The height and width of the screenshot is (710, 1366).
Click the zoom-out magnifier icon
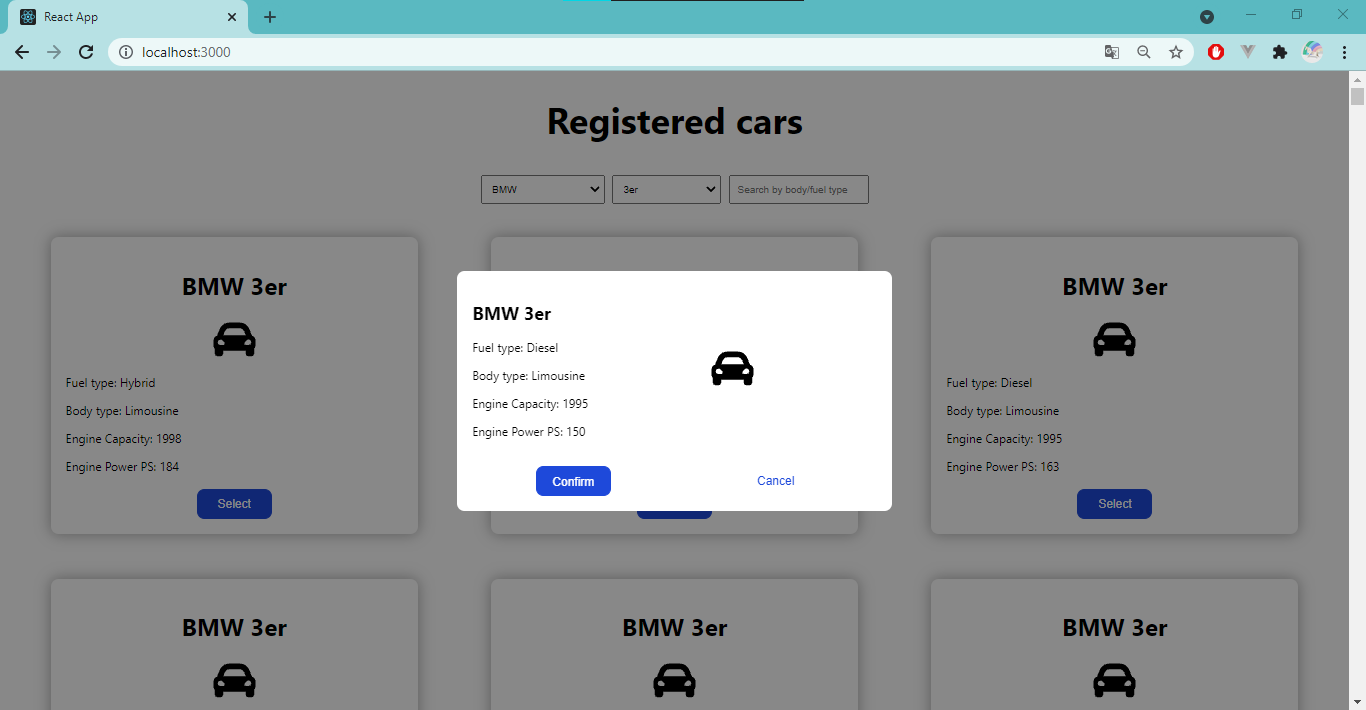point(1143,51)
